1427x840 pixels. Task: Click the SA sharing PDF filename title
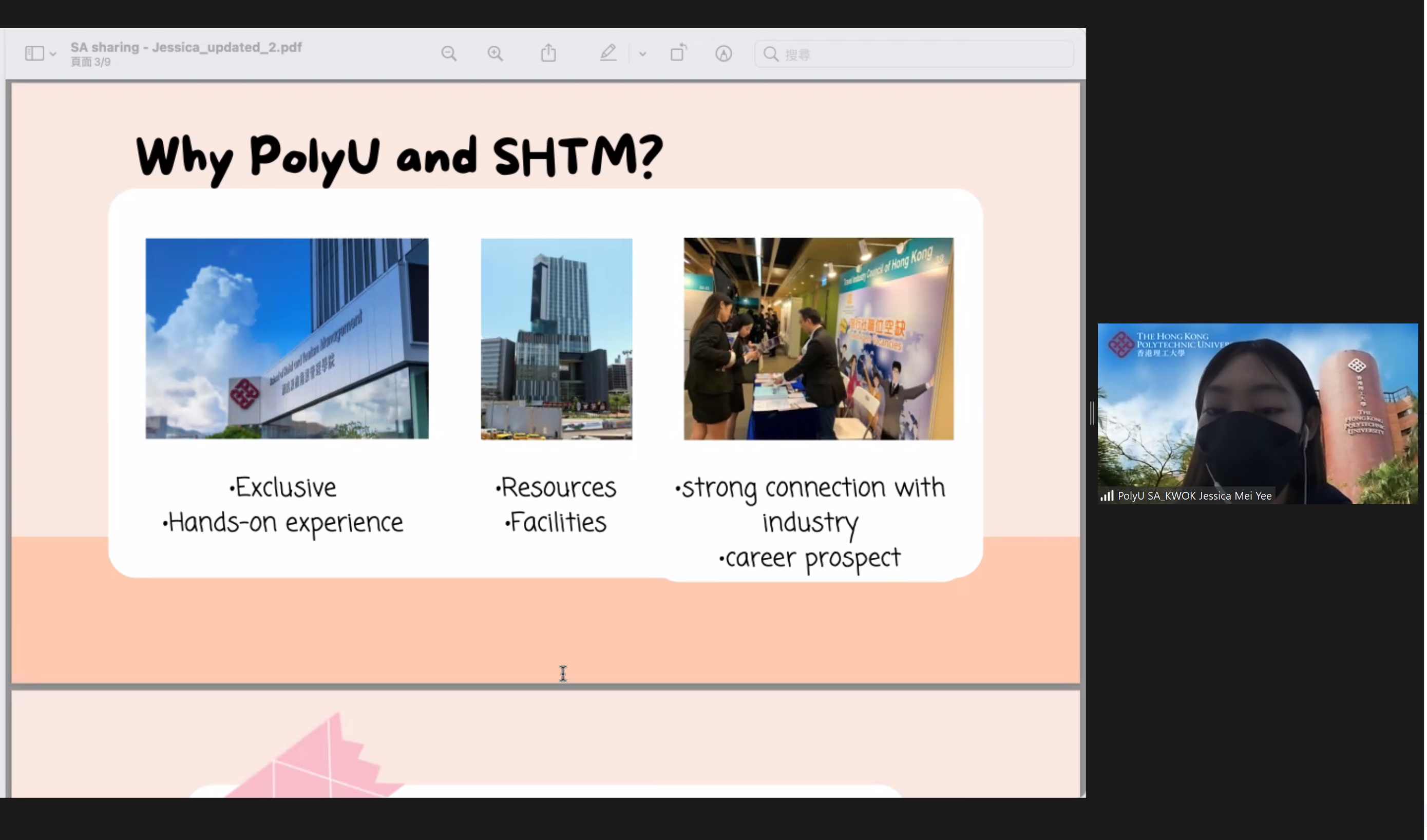pyautogui.click(x=186, y=47)
